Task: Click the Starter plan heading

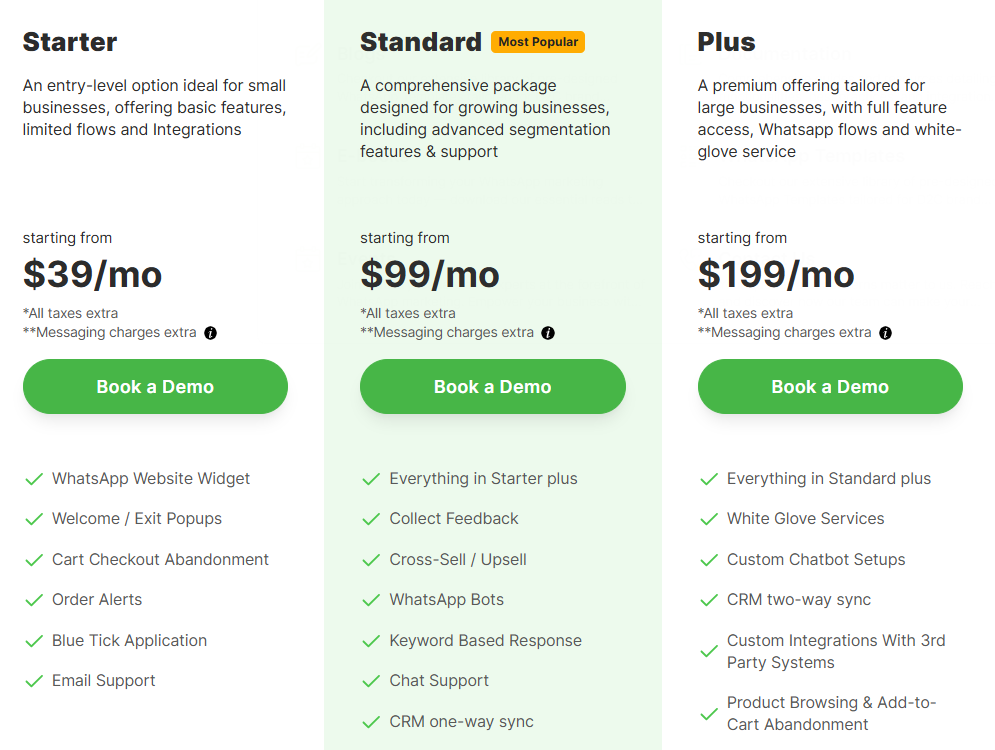Action: point(70,43)
